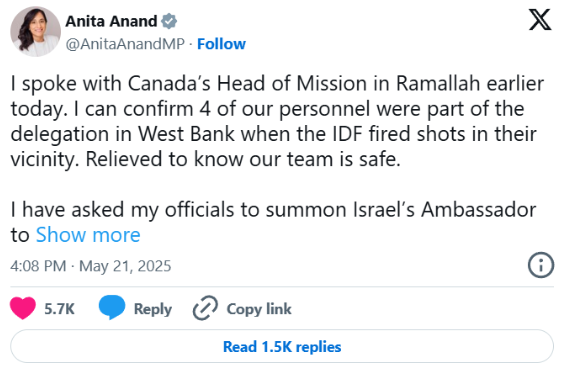Click the blue verified badge beside Anita Anand
This screenshot has width=565, height=369.
[169, 21]
